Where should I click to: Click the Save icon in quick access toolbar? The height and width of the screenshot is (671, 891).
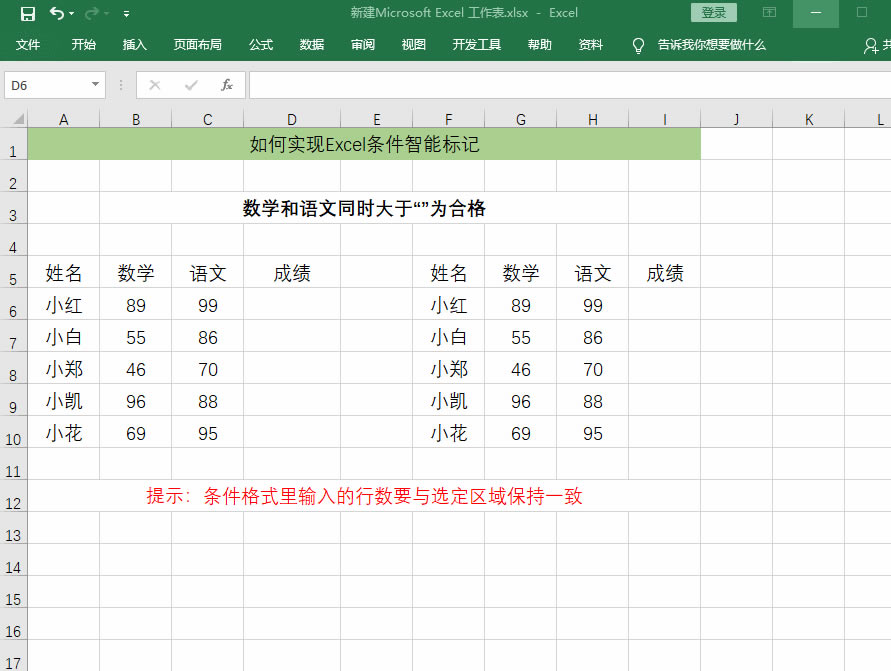pyautogui.click(x=27, y=14)
